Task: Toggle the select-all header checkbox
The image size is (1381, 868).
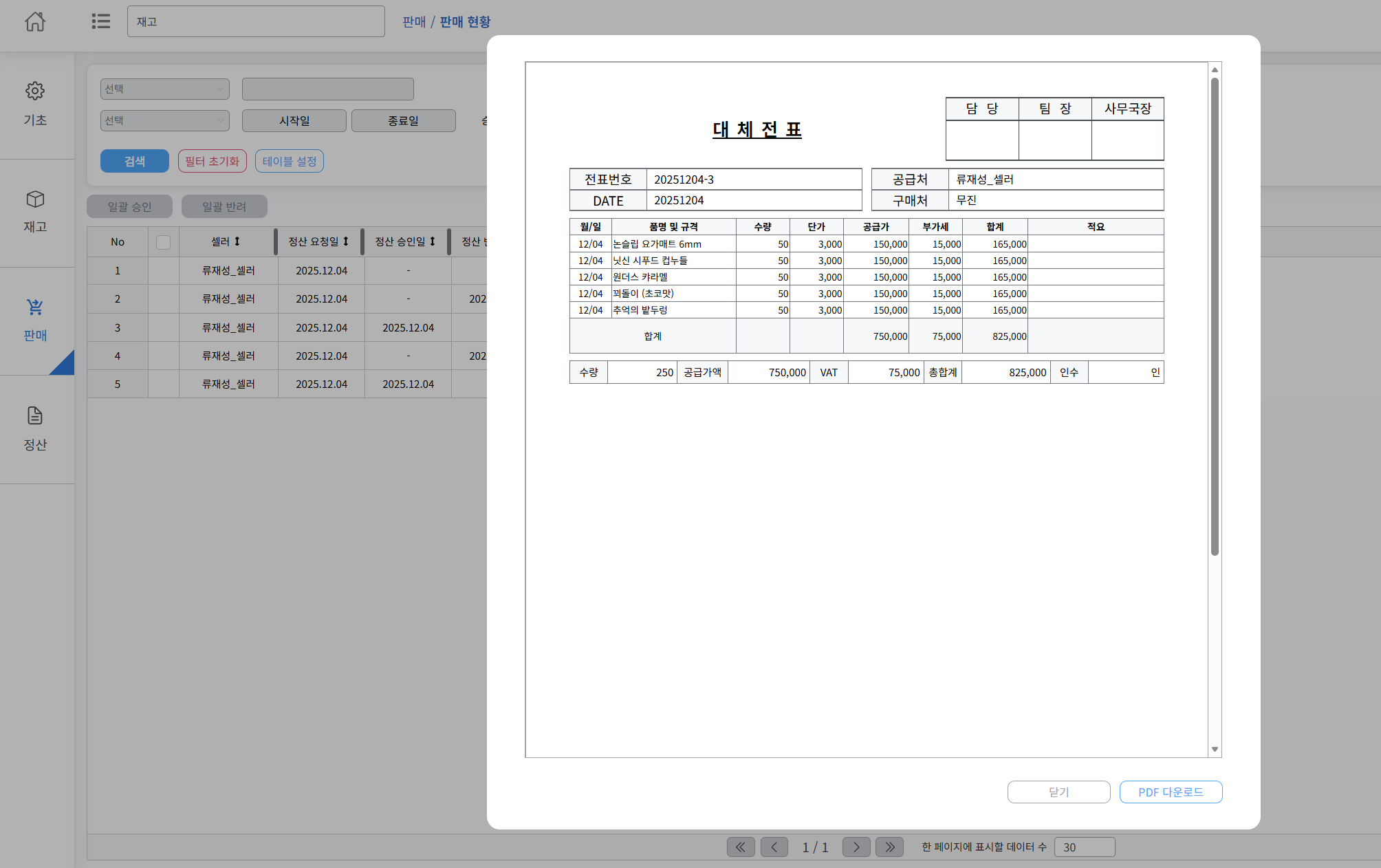Action: click(x=163, y=242)
